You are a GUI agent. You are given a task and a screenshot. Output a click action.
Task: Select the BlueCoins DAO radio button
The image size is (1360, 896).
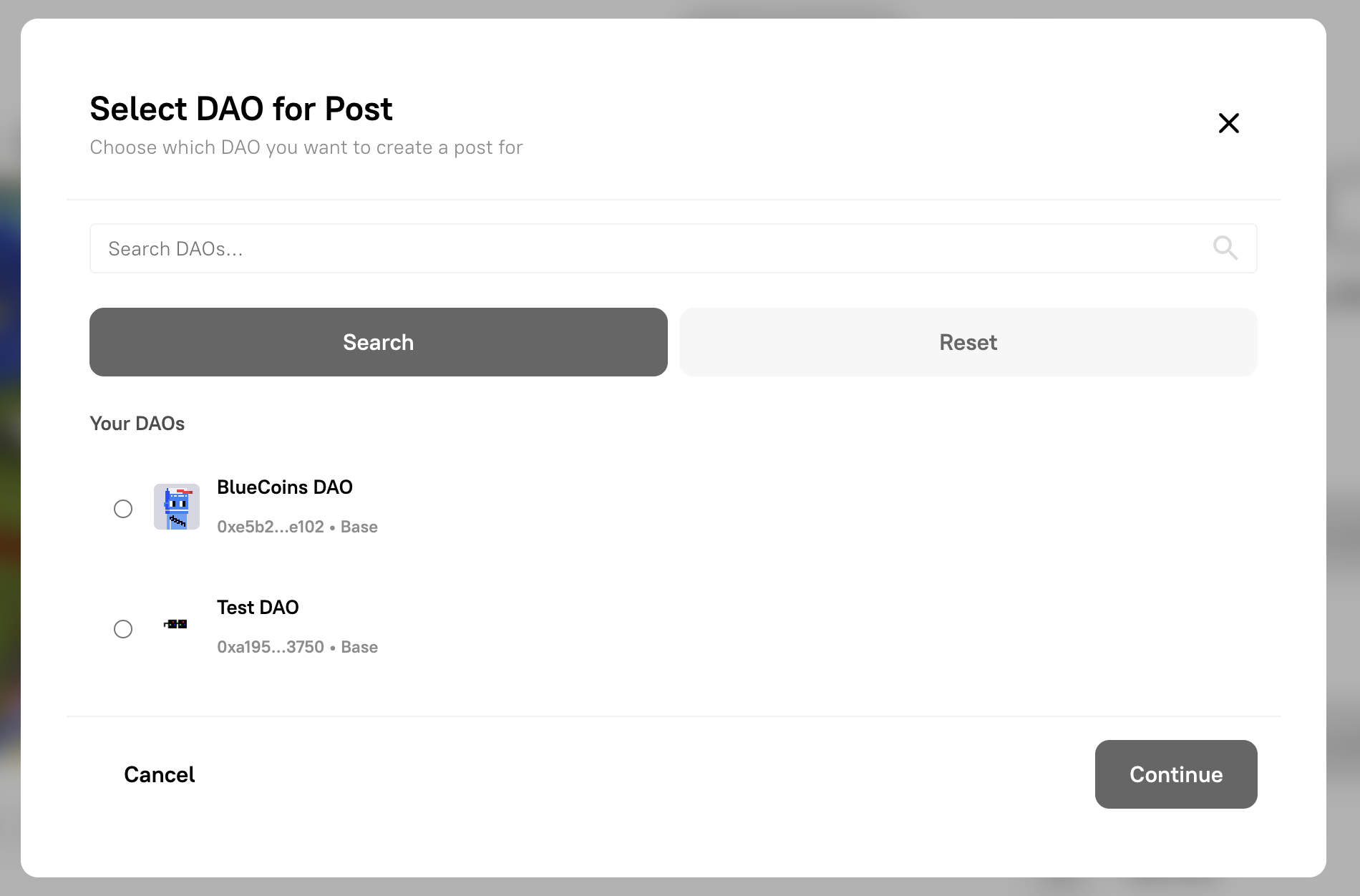point(123,509)
